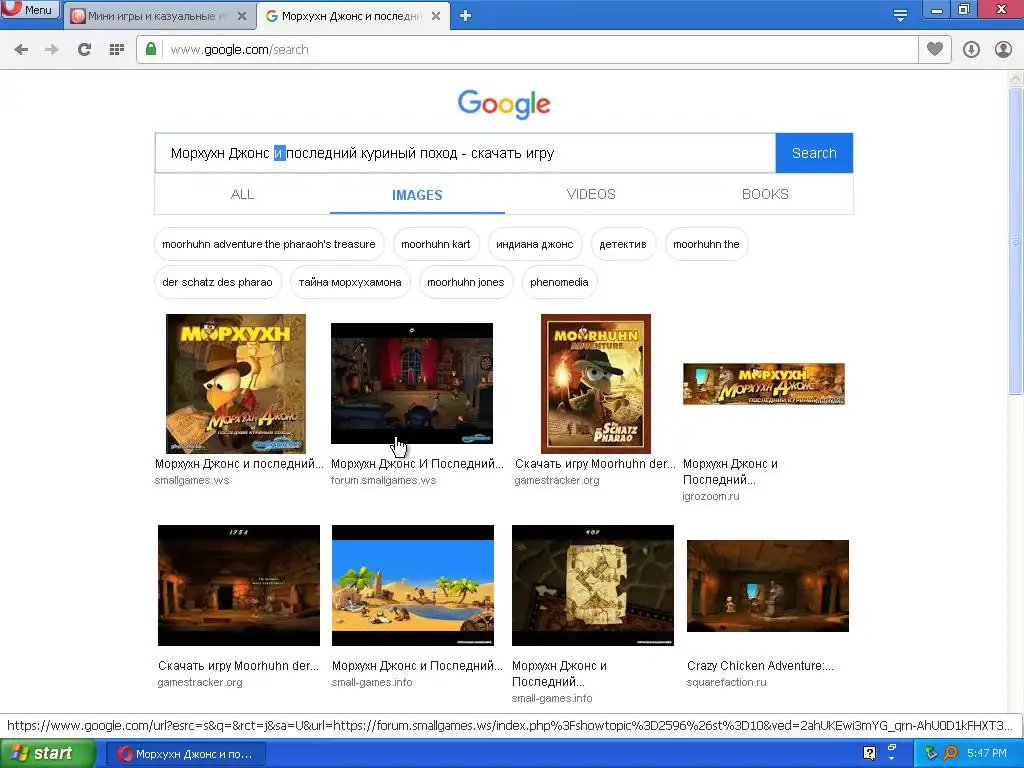Click the browser forward arrow
The image size is (1024, 768).
(52, 50)
